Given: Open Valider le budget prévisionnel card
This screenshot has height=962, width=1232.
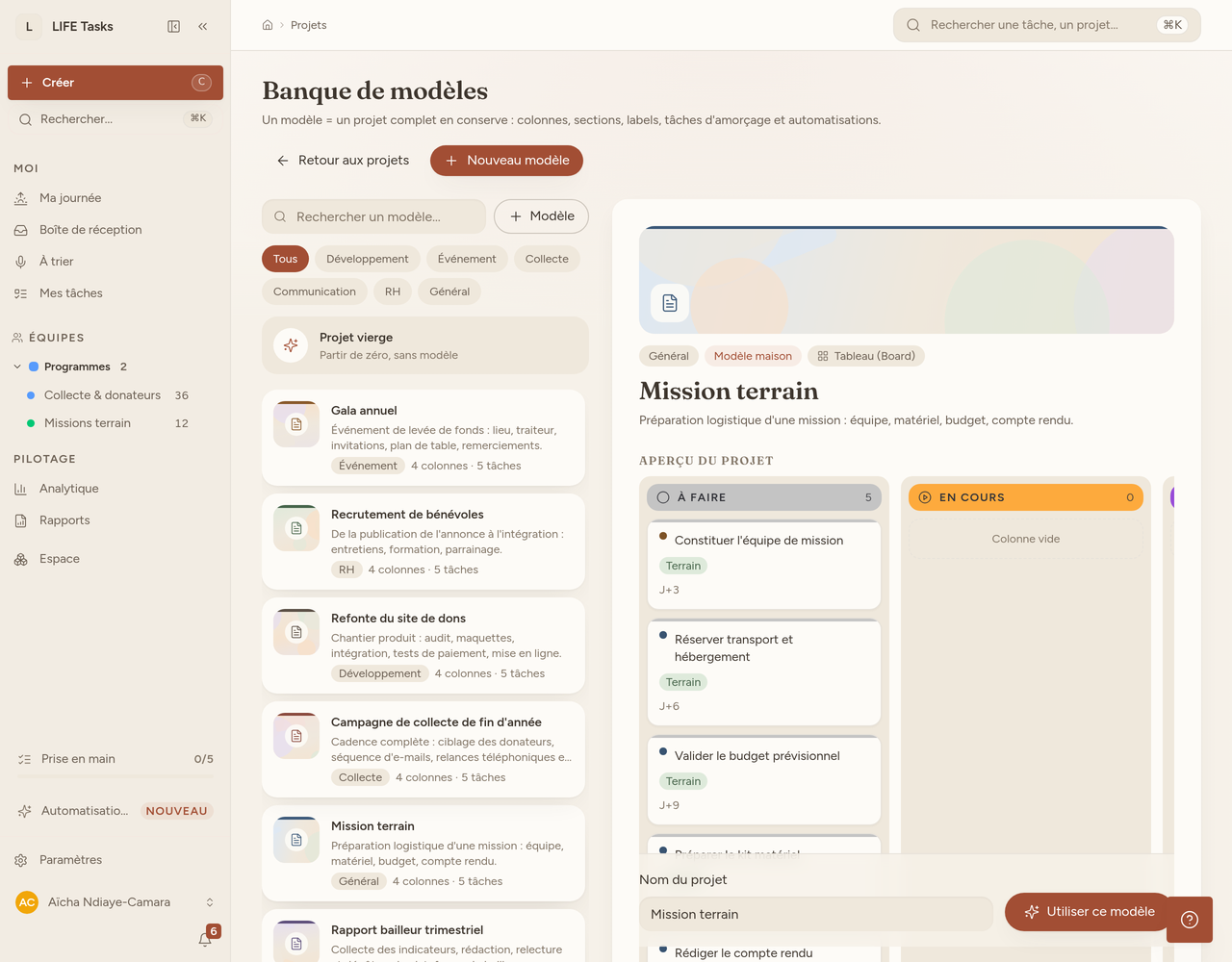Looking at the screenshot, I should click(764, 780).
